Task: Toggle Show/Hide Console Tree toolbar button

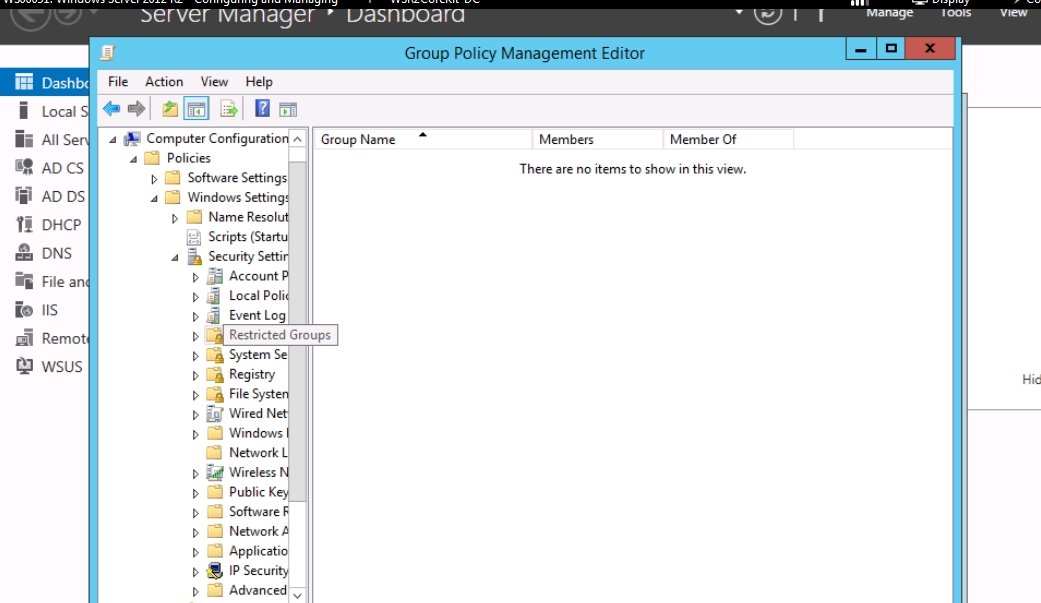Action: 197,109
